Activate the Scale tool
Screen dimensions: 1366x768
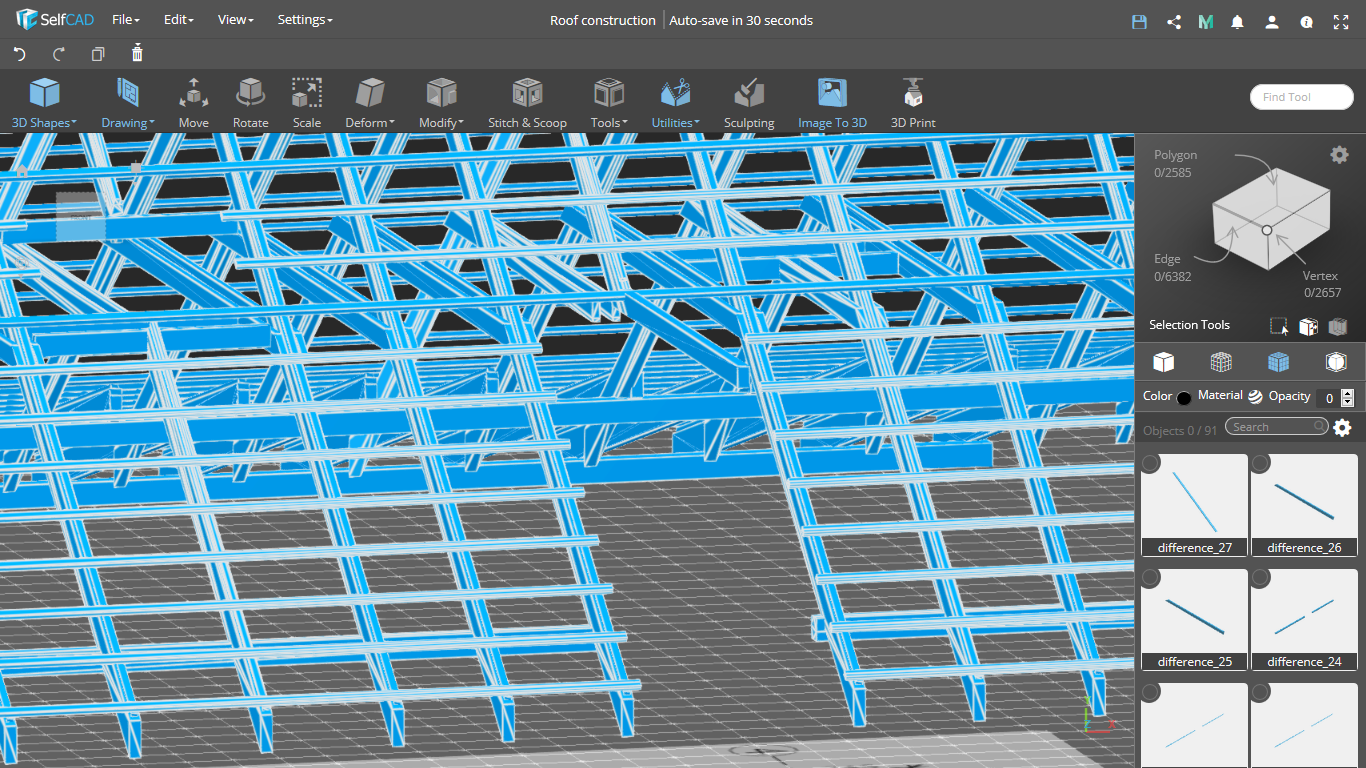(307, 103)
